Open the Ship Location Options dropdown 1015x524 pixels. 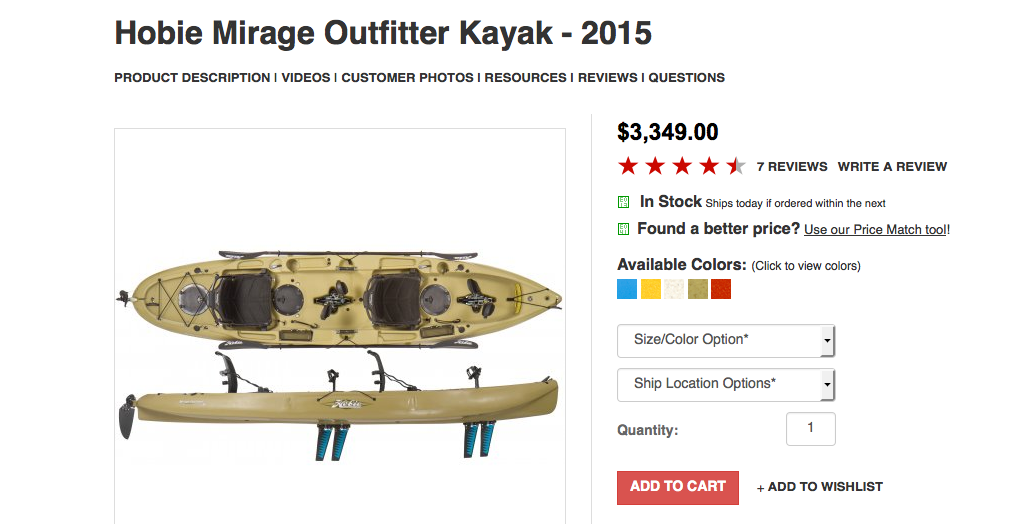click(x=726, y=384)
